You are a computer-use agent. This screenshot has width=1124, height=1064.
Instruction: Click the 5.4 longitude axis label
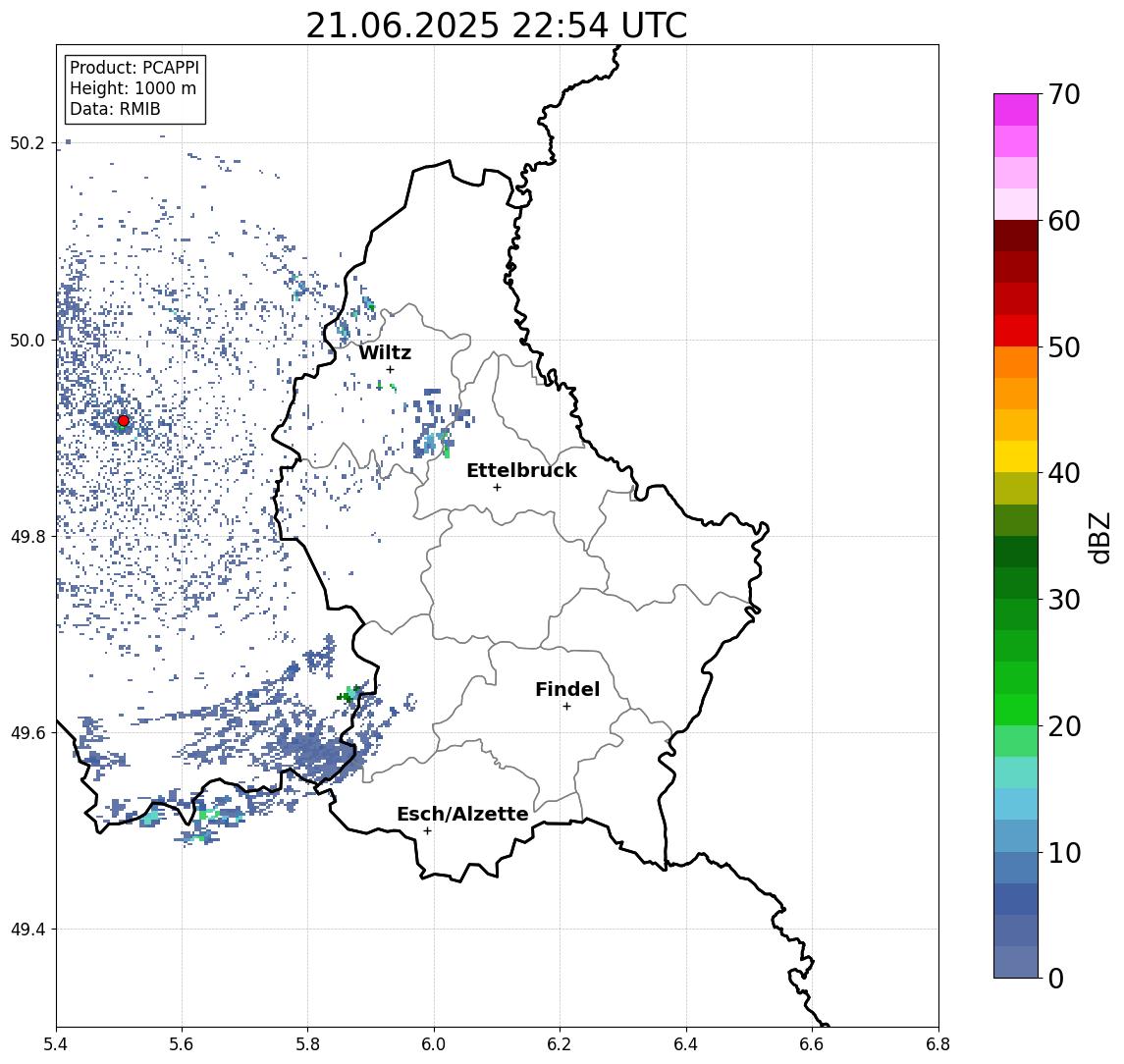coord(56,1044)
